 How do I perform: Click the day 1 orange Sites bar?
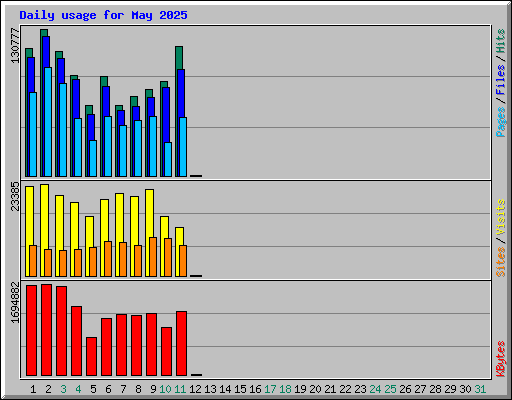pyautogui.click(x=33, y=261)
